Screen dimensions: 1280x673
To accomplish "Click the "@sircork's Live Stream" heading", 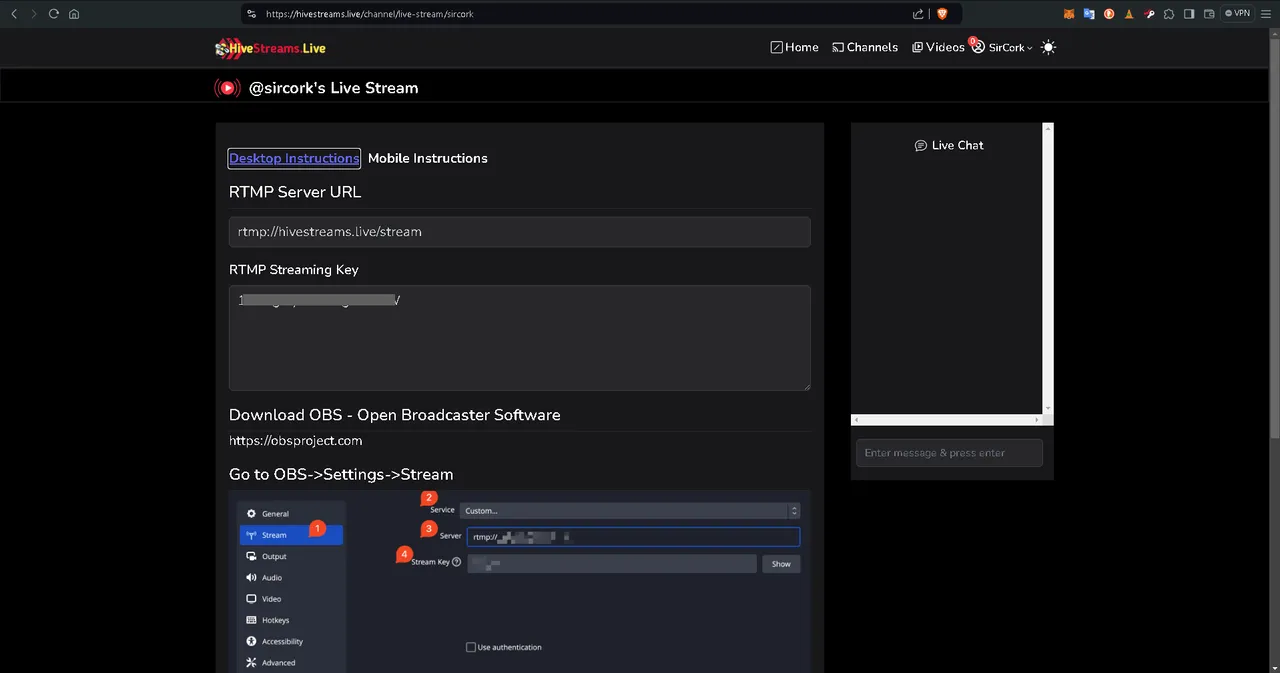I will coord(333,88).
